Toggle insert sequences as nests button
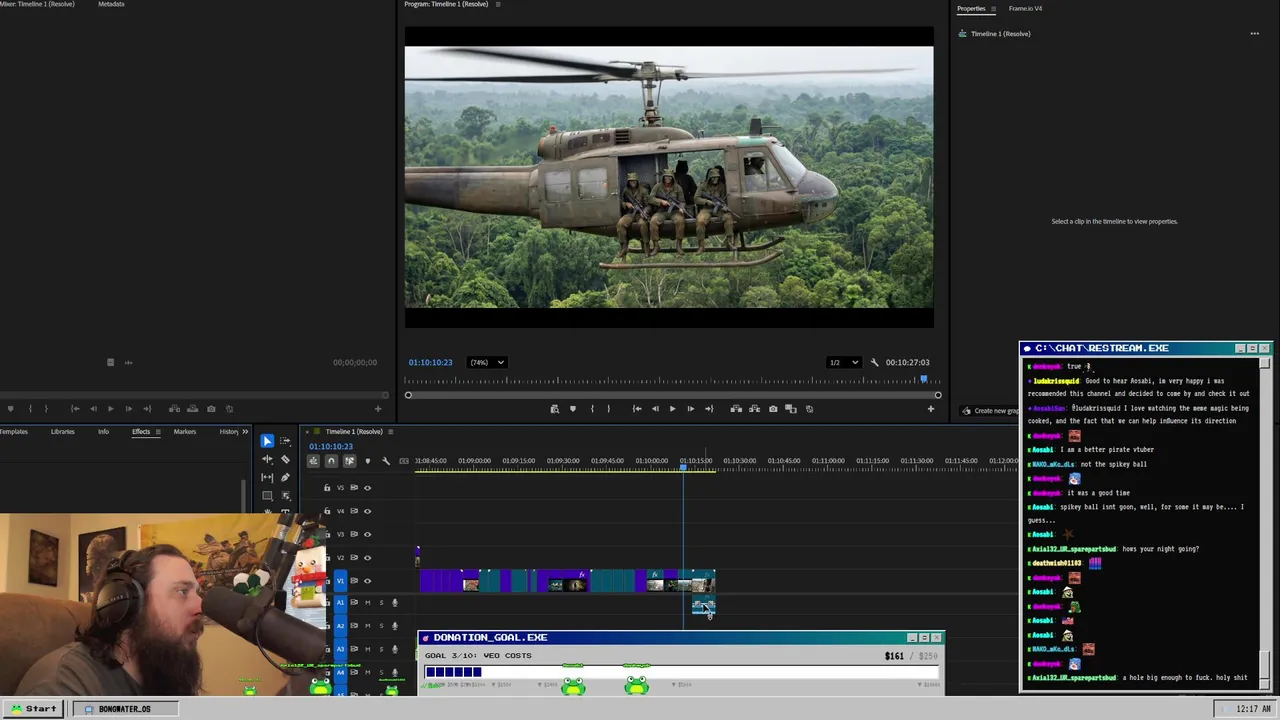 coord(313,461)
